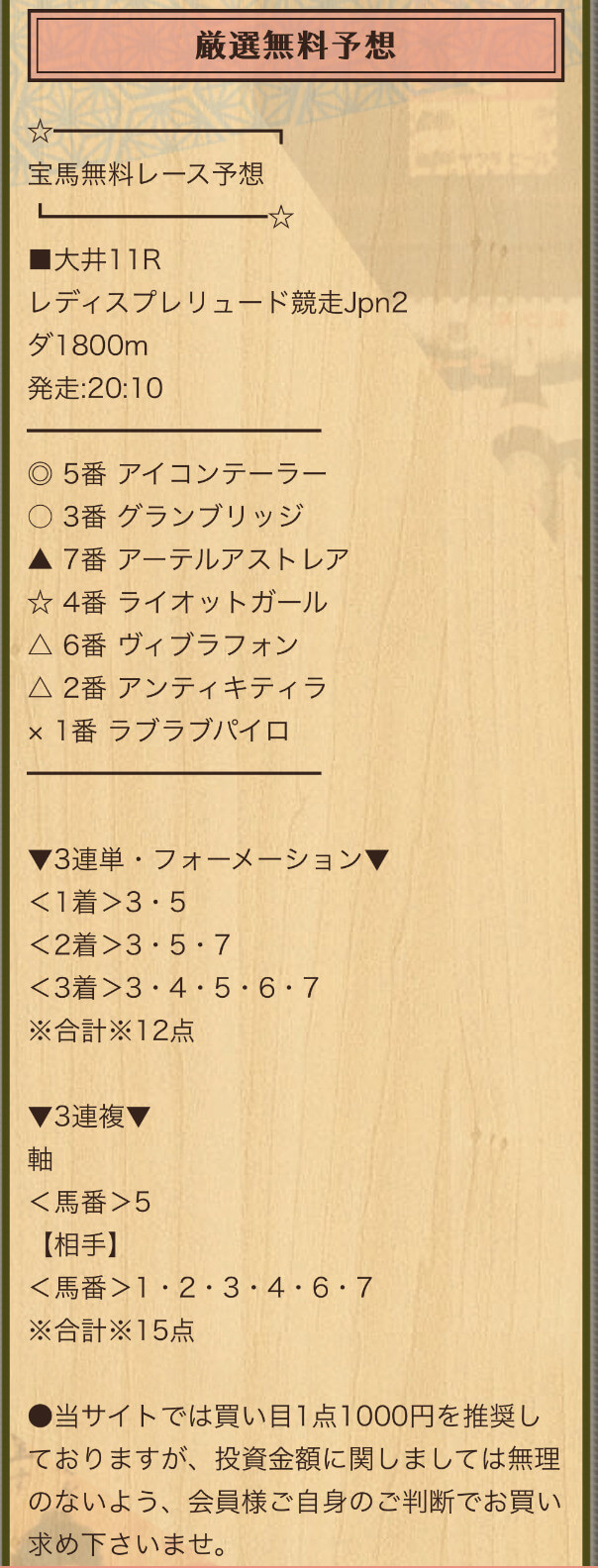Image resolution: width=598 pixels, height=1568 pixels.
Task: Click the 厳選無料予想 header banner
Action: click(296, 46)
